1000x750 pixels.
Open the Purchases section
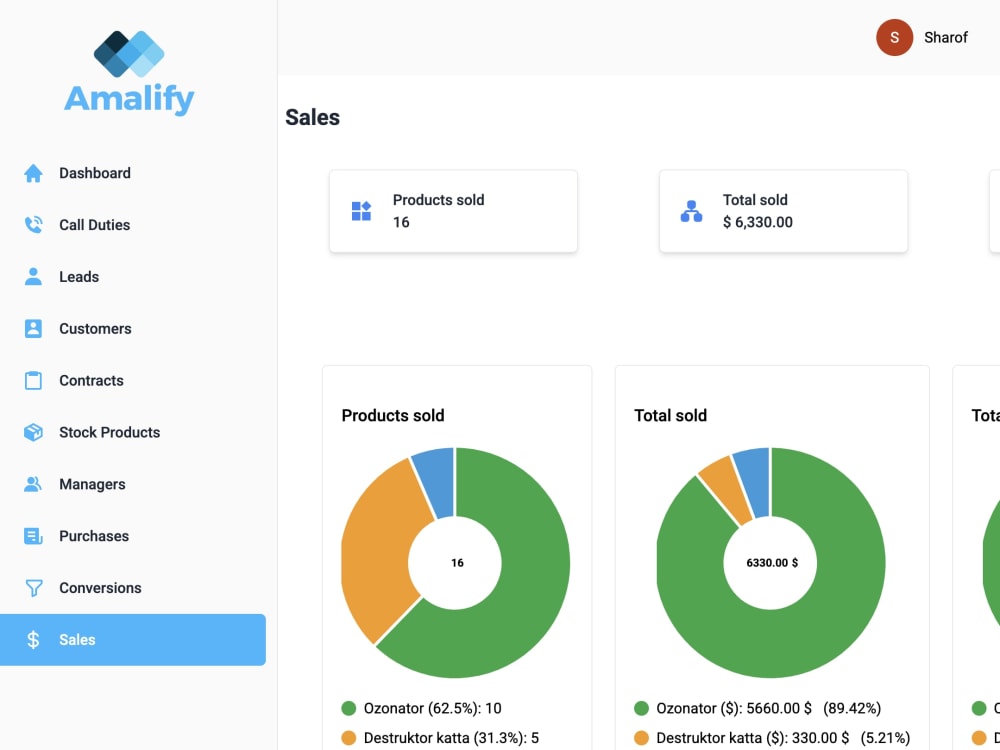(133, 536)
